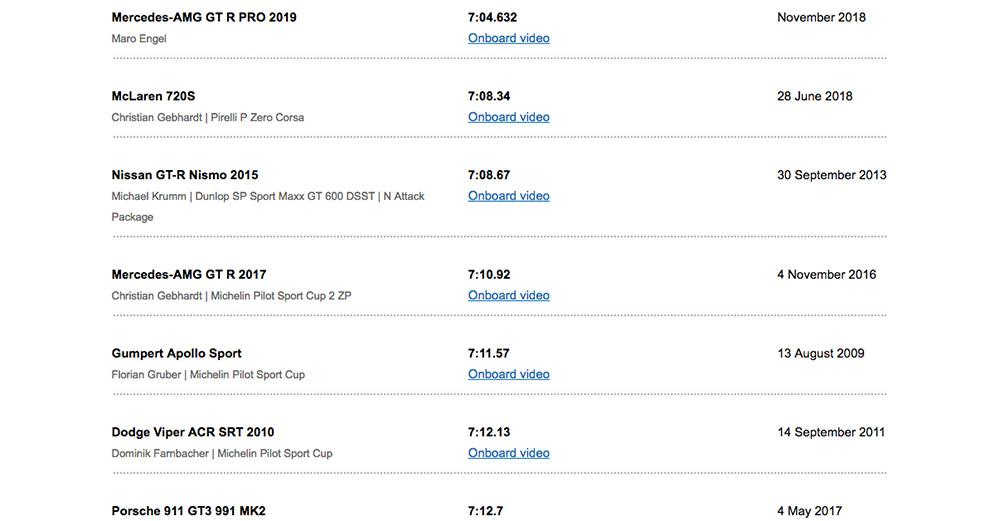Select the Dodge Viper ACR SRT 2010 title
The image size is (1000, 521).
click(192, 432)
